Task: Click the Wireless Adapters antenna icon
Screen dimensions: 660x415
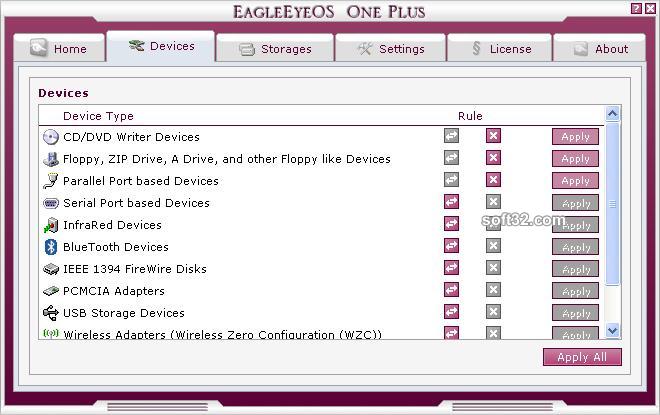Action: click(51, 333)
